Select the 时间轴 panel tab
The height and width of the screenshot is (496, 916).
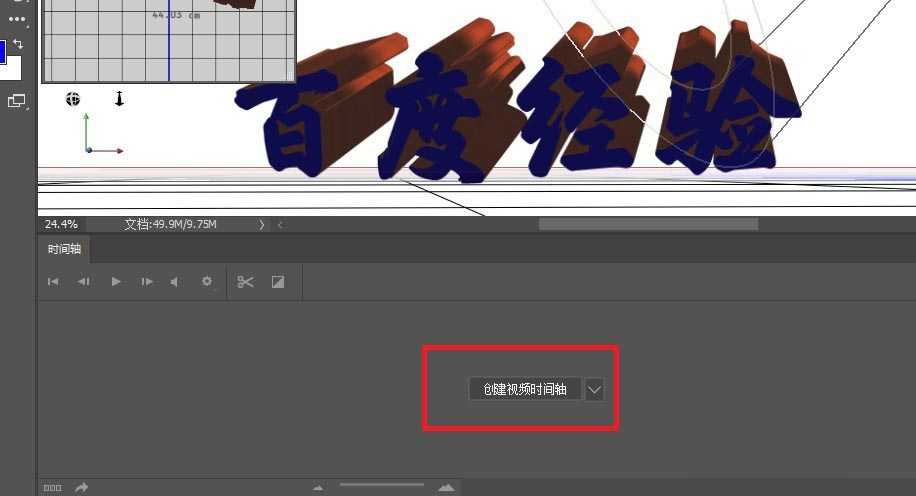(x=64, y=249)
